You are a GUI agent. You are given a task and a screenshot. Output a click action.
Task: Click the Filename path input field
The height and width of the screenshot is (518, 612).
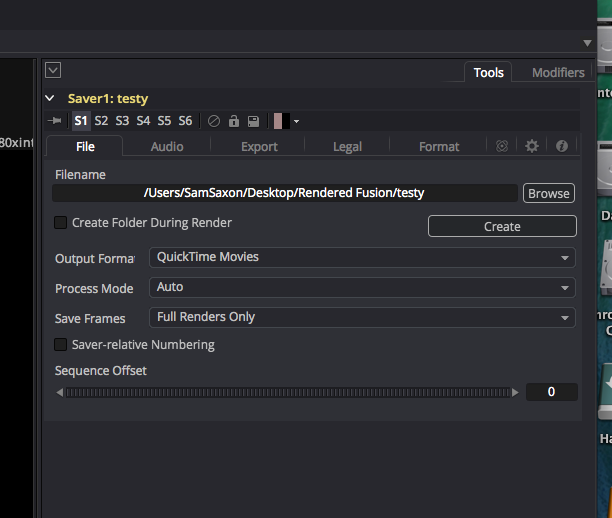(285, 193)
